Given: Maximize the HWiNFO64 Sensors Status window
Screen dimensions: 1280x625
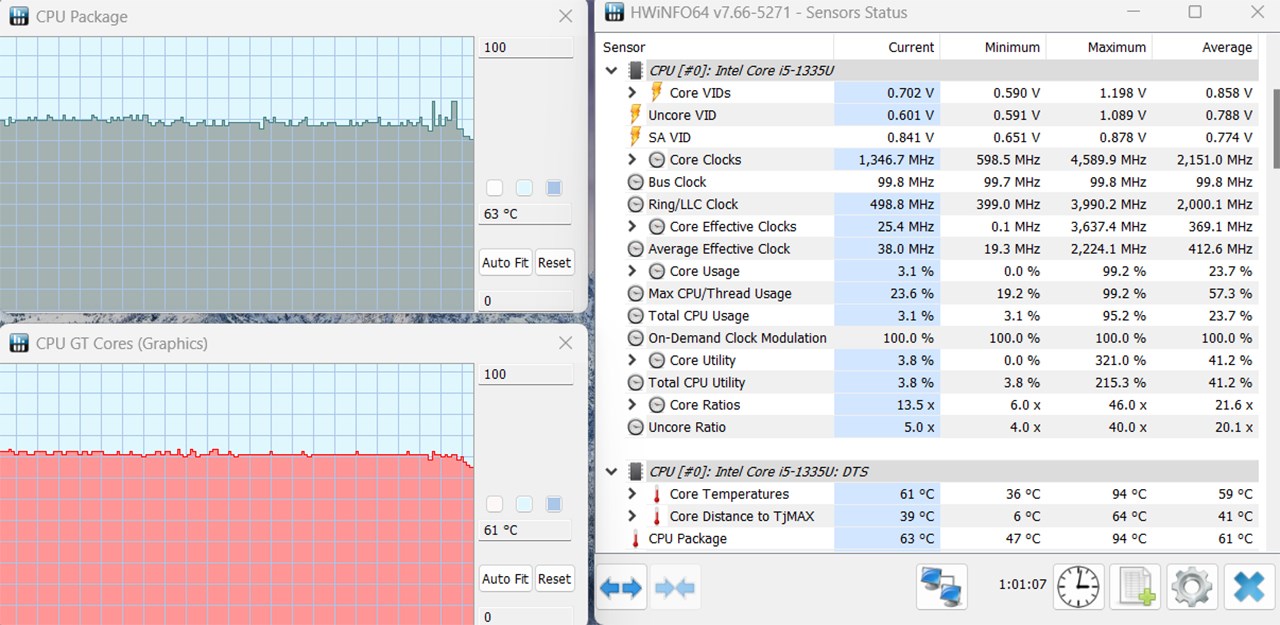Looking at the screenshot, I should (x=1195, y=12).
